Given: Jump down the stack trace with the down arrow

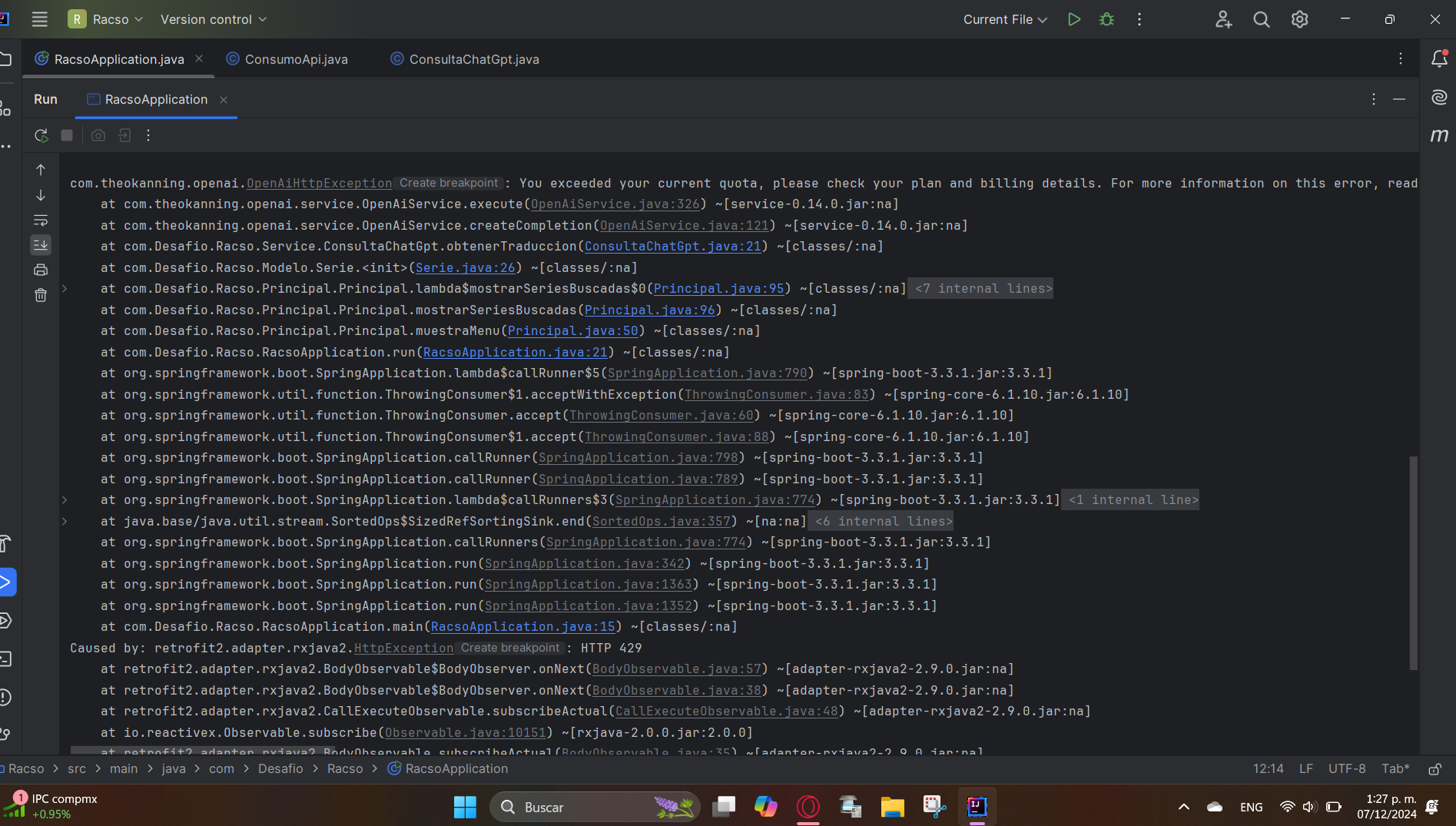Looking at the screenshot, I should (x=41, y=195).
